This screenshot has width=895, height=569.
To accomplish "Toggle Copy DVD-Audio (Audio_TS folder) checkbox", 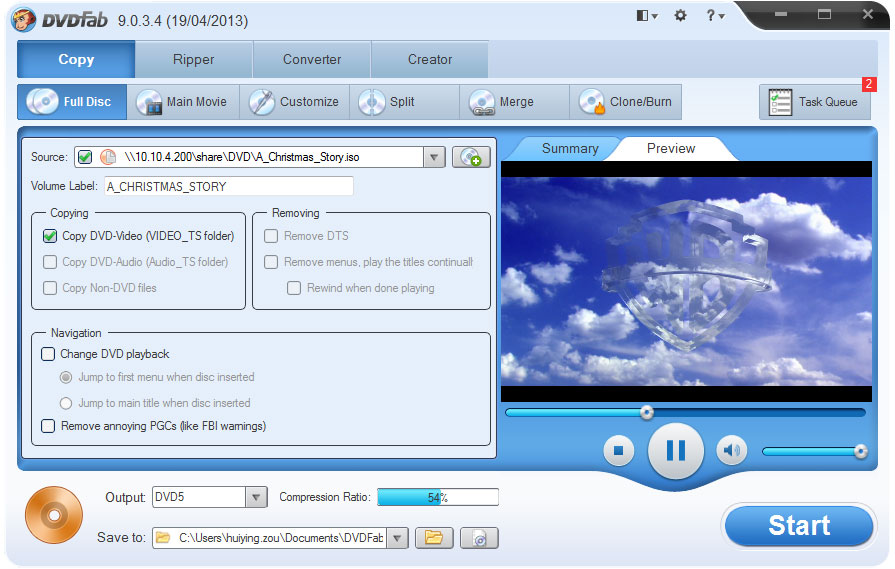I will click(50, 262).
